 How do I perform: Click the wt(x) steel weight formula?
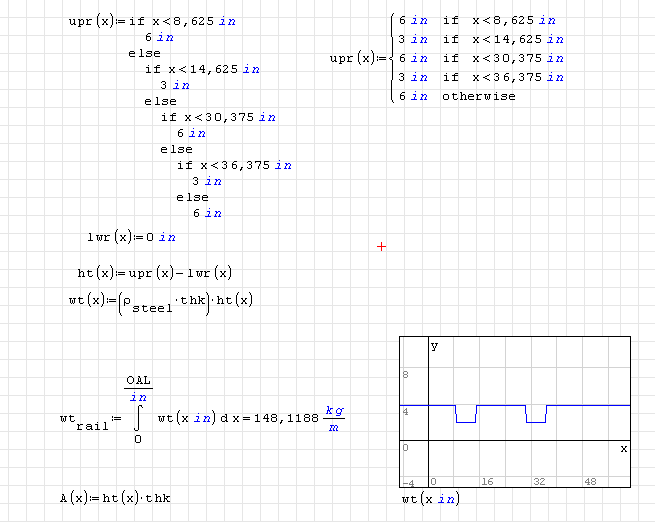[x=160, y=301]
